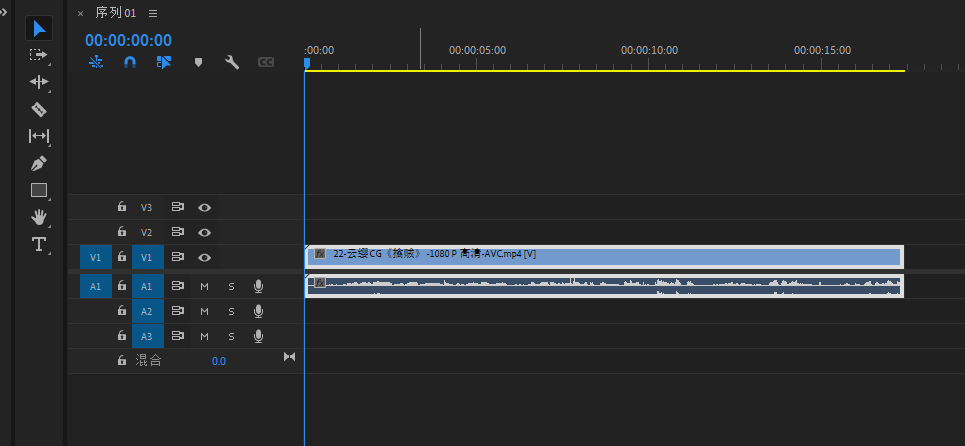The height and width of the screenshot is (446, 965).
Task: Mute the A1 audio track
Action: pyautogui.click(x=204, y=286)
